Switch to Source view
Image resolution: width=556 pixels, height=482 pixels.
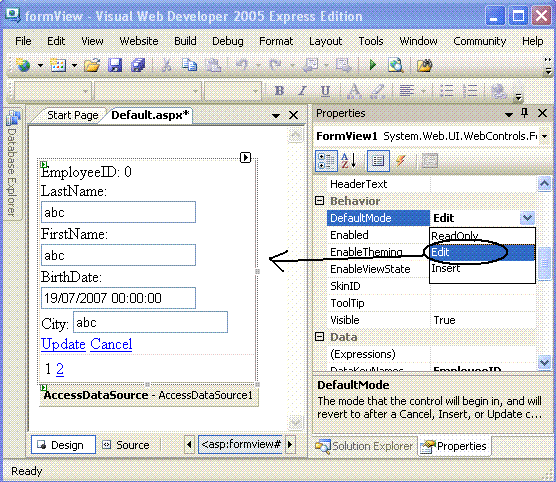click(126, 445)
